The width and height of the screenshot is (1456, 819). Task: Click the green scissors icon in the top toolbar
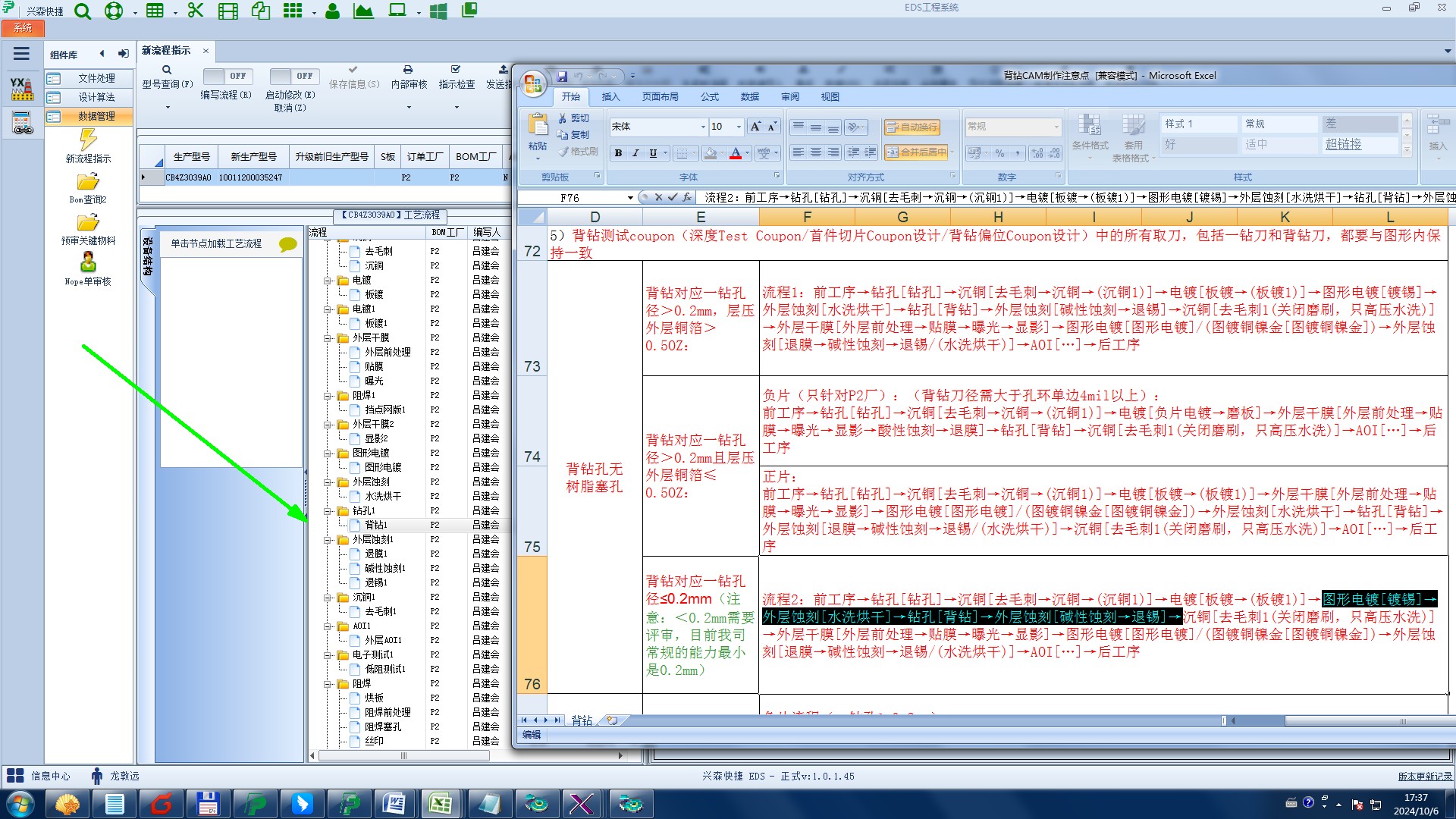[196, 11]
